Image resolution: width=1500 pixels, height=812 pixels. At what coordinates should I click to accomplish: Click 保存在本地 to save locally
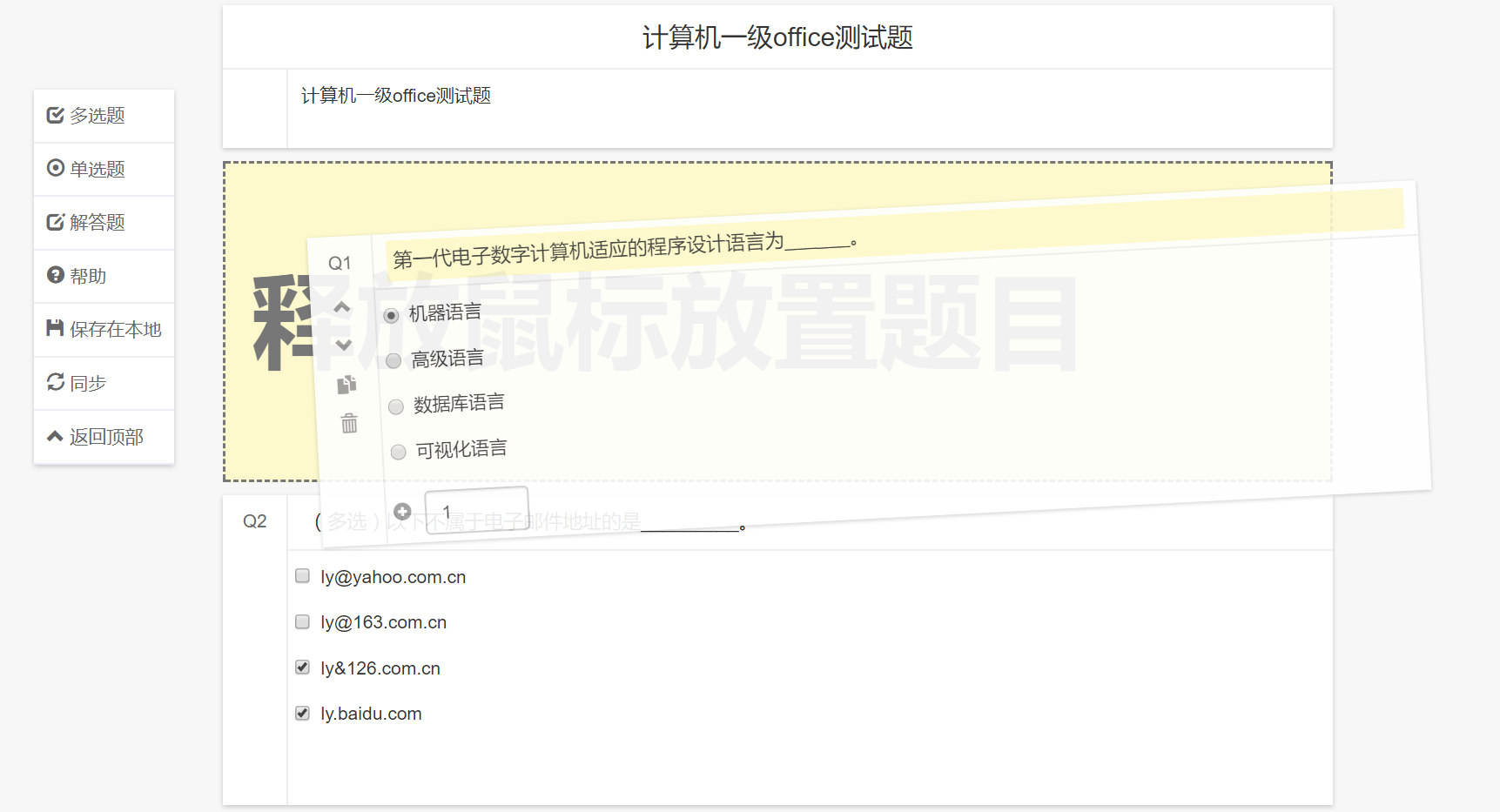click(104, 329)
